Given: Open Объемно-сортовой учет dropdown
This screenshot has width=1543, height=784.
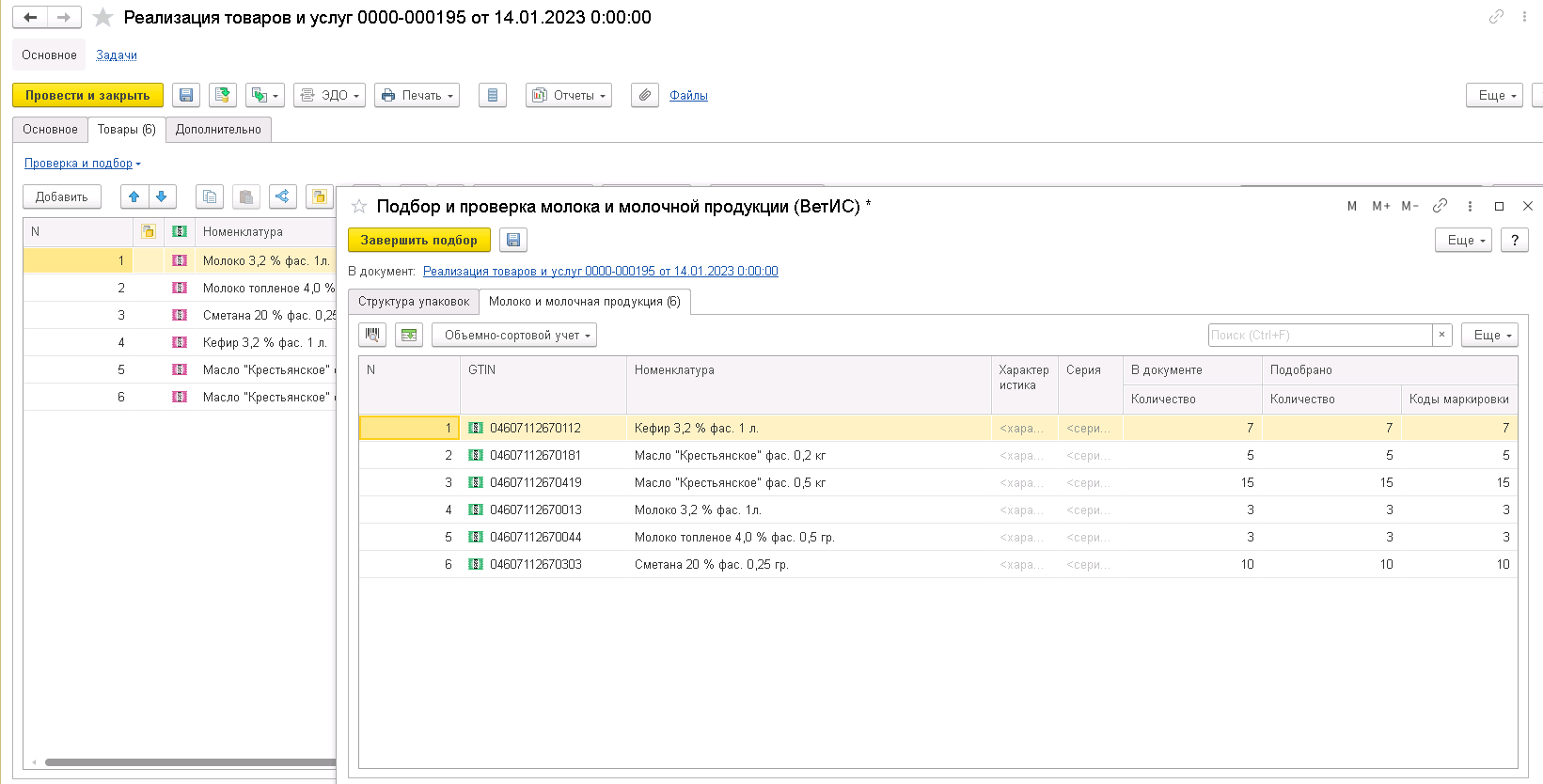Looking at the screenshot, I should (514, 335).
